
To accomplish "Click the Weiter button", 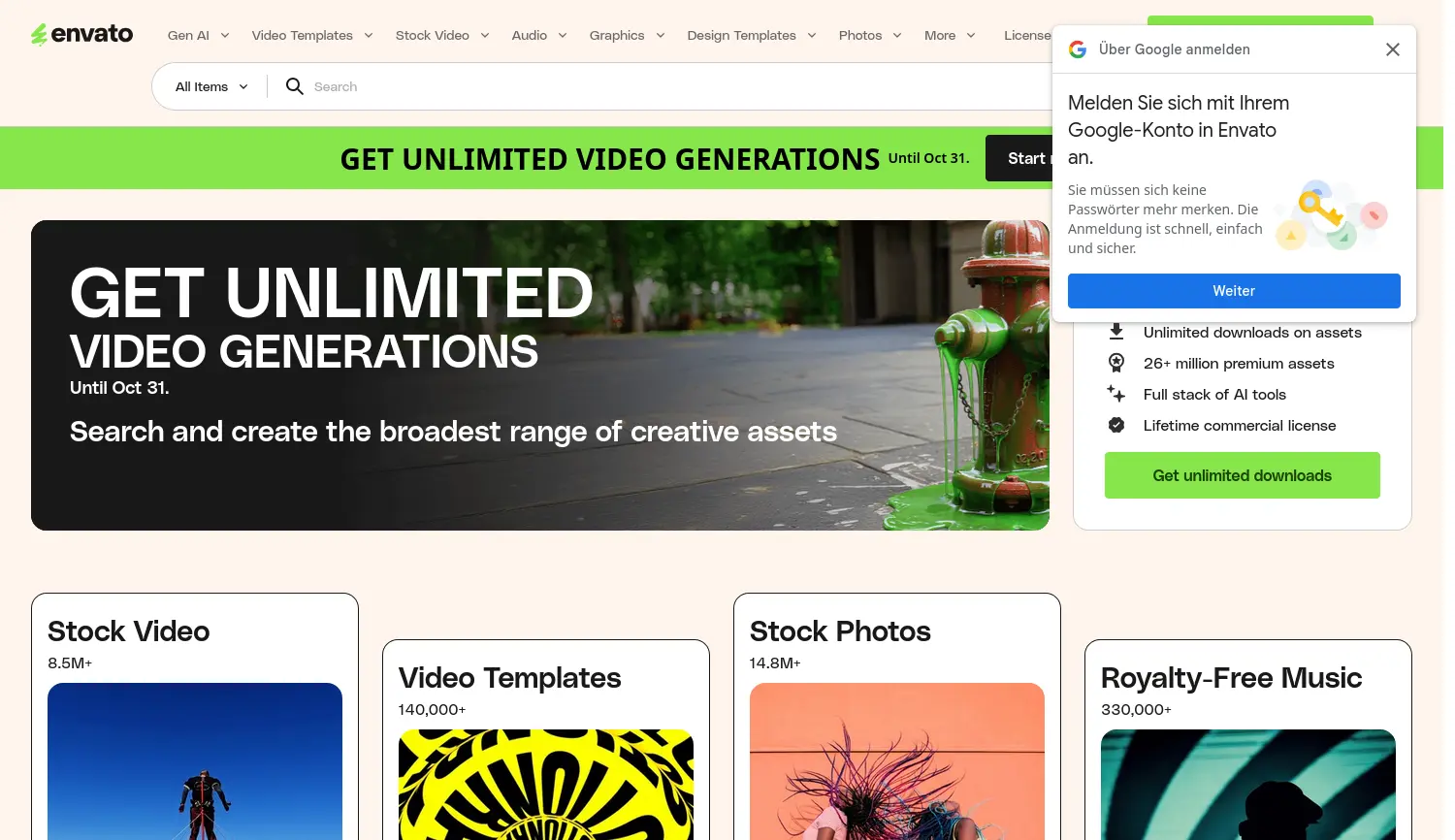I will pyautogui.click(x=1233, y=291).
